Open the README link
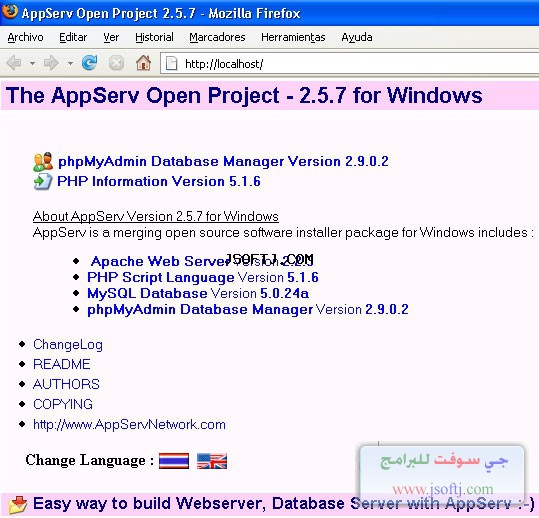539x518 pixels. coord(62,364)
